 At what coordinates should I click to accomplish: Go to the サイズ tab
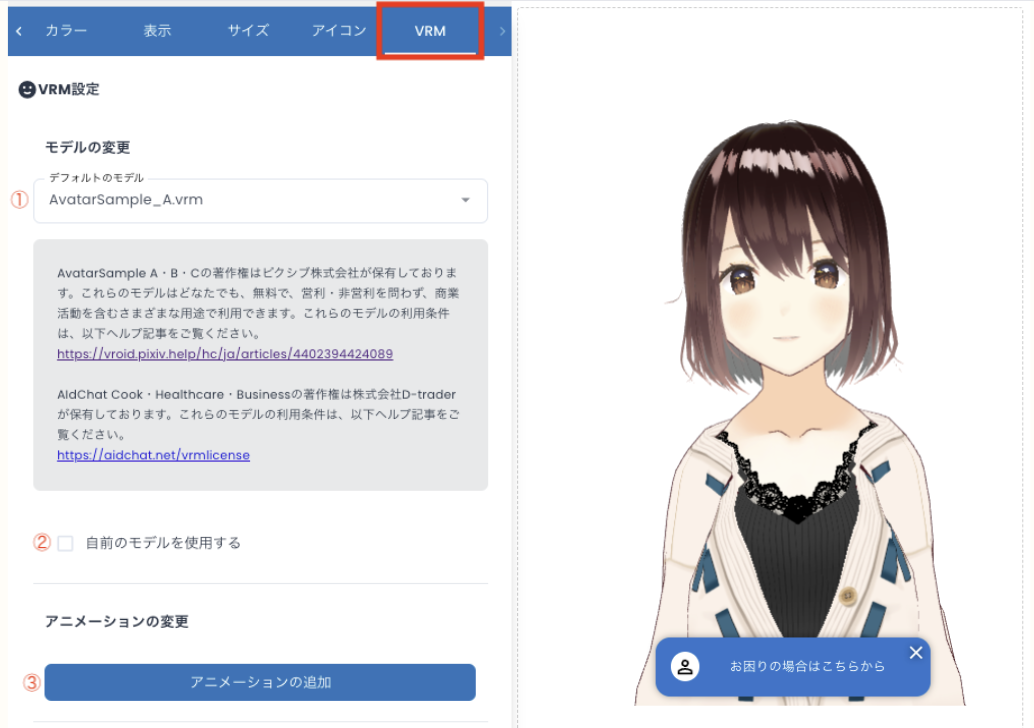248,30
